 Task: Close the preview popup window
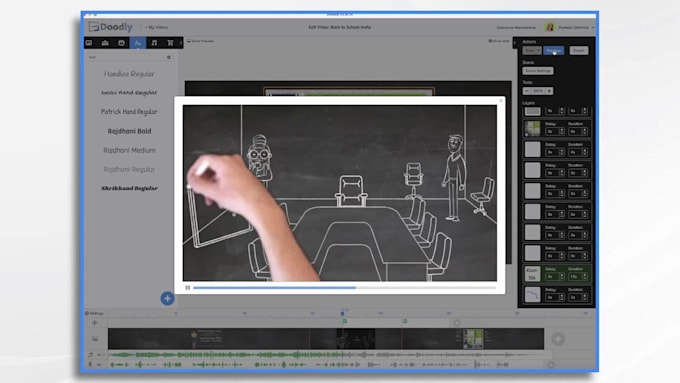(501, 101)
